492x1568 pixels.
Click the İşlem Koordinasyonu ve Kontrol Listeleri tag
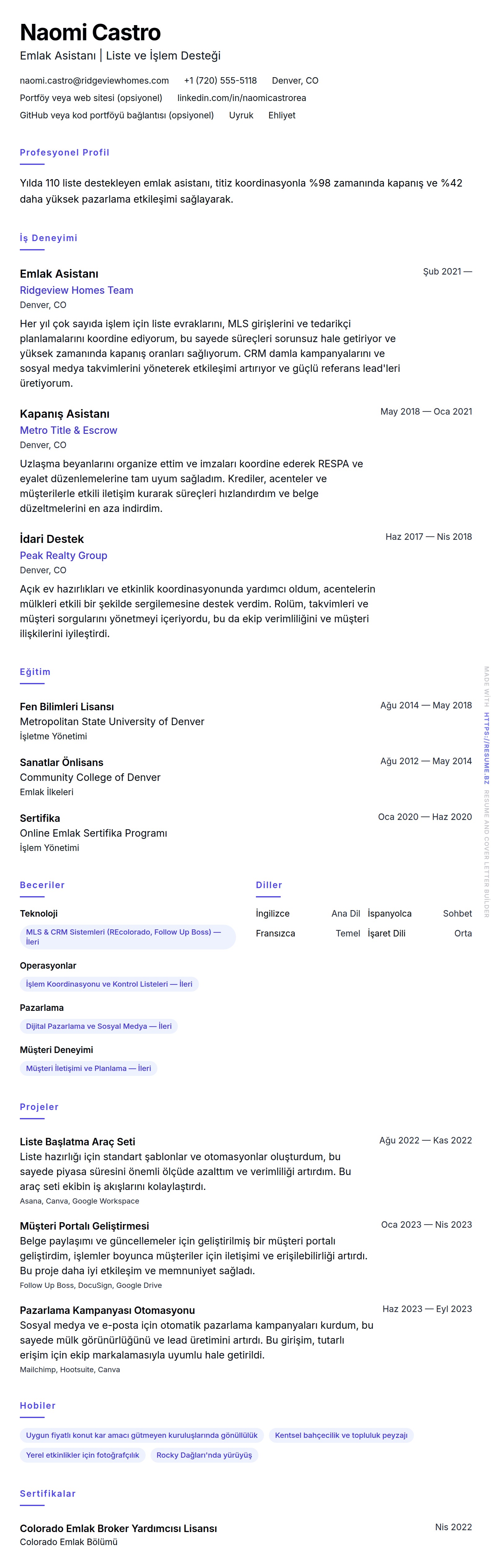(x=109, y=984)
